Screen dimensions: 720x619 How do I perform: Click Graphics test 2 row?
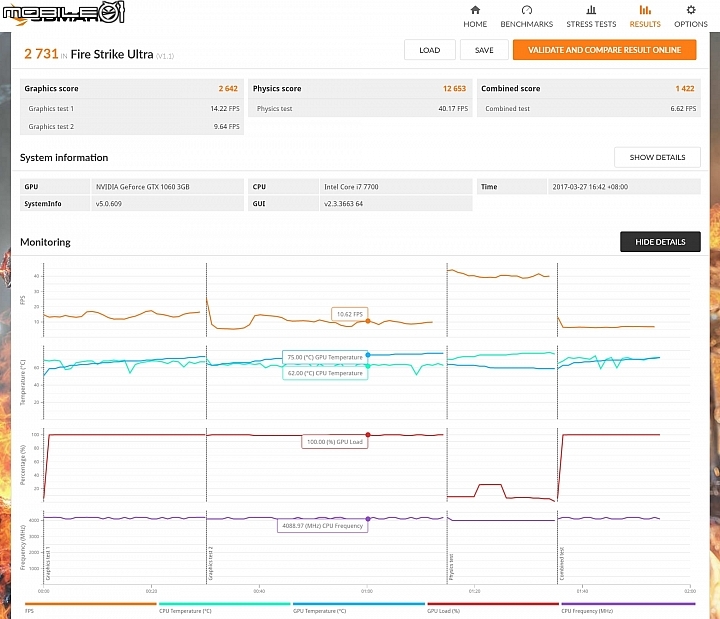(x=132, y=126)
